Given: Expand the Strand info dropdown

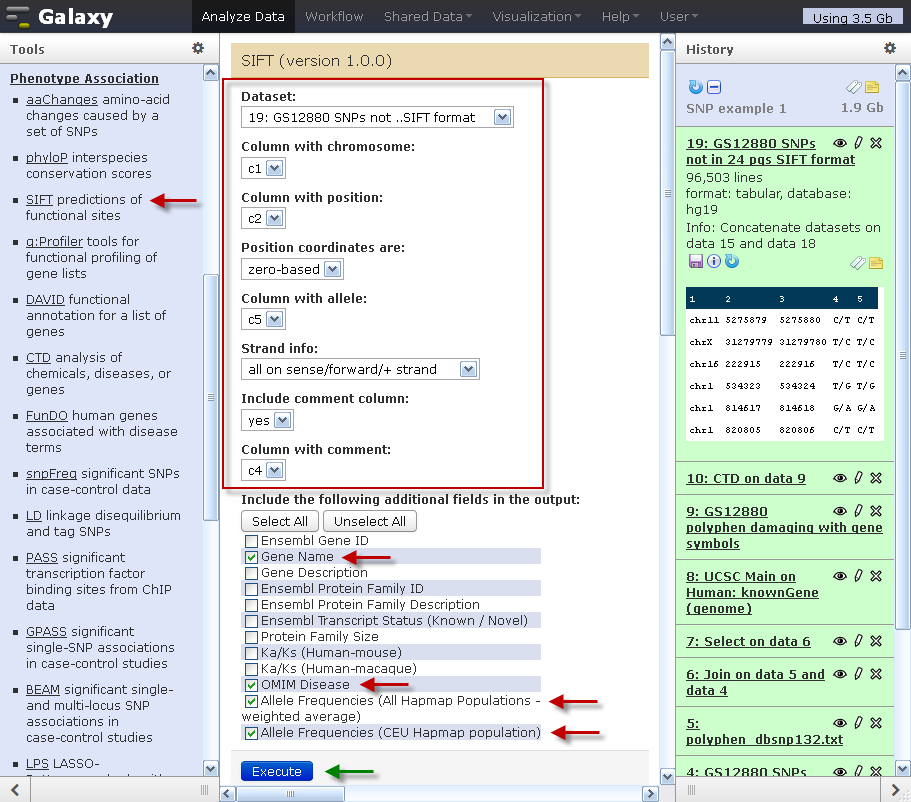Looking at the screenshot, I should pyautogui.click(x=360, y=370).
